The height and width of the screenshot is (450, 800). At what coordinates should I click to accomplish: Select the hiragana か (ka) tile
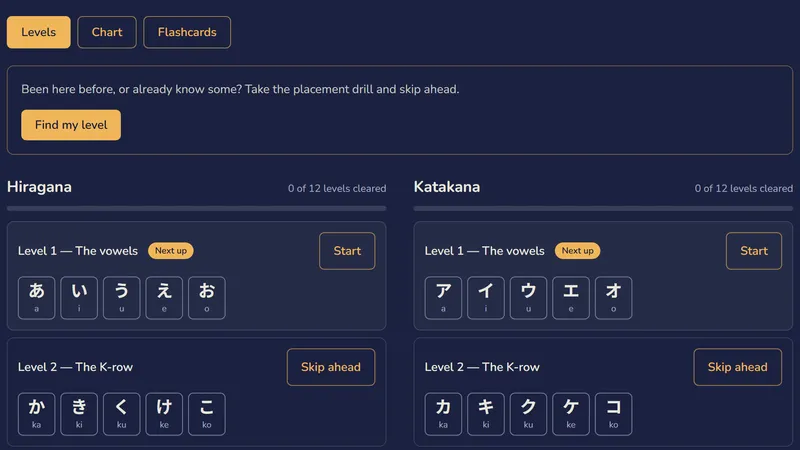coord(36,414)
